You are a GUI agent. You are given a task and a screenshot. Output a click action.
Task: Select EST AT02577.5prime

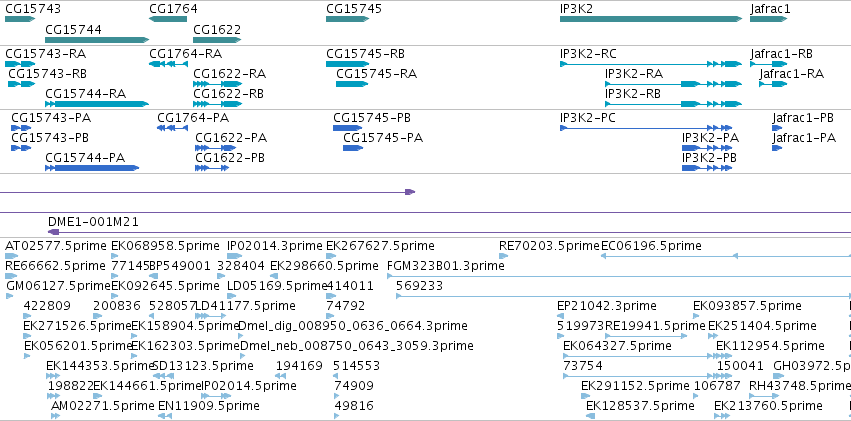click(12, 256)
